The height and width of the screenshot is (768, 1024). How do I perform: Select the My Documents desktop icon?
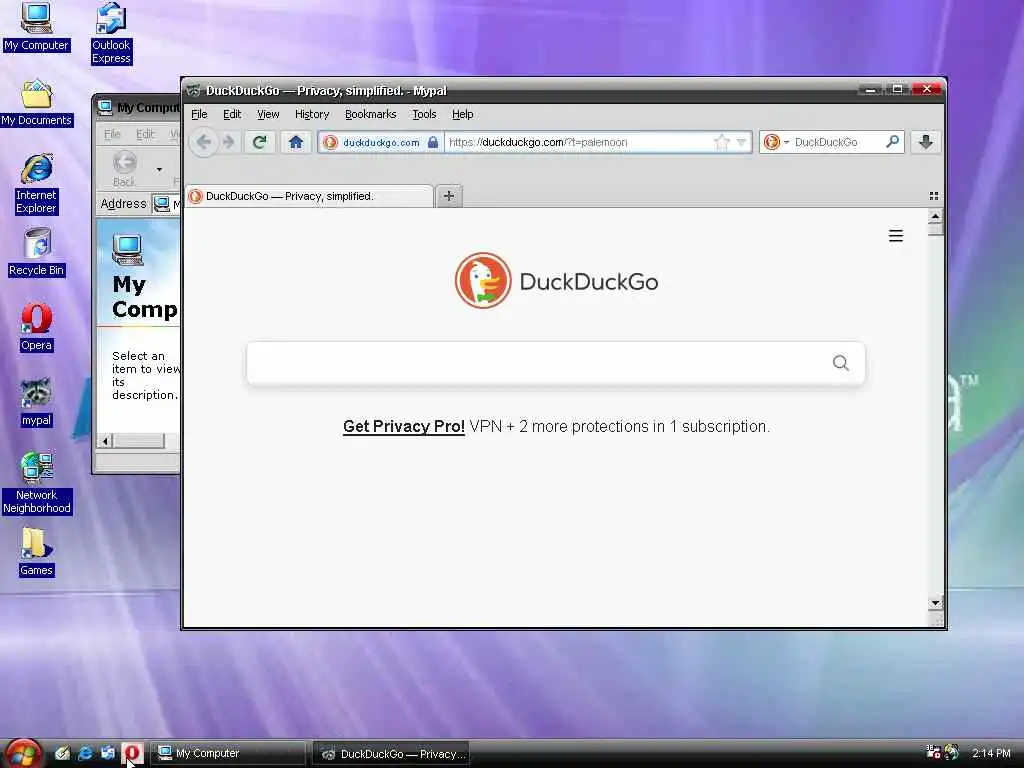(36, 103)
